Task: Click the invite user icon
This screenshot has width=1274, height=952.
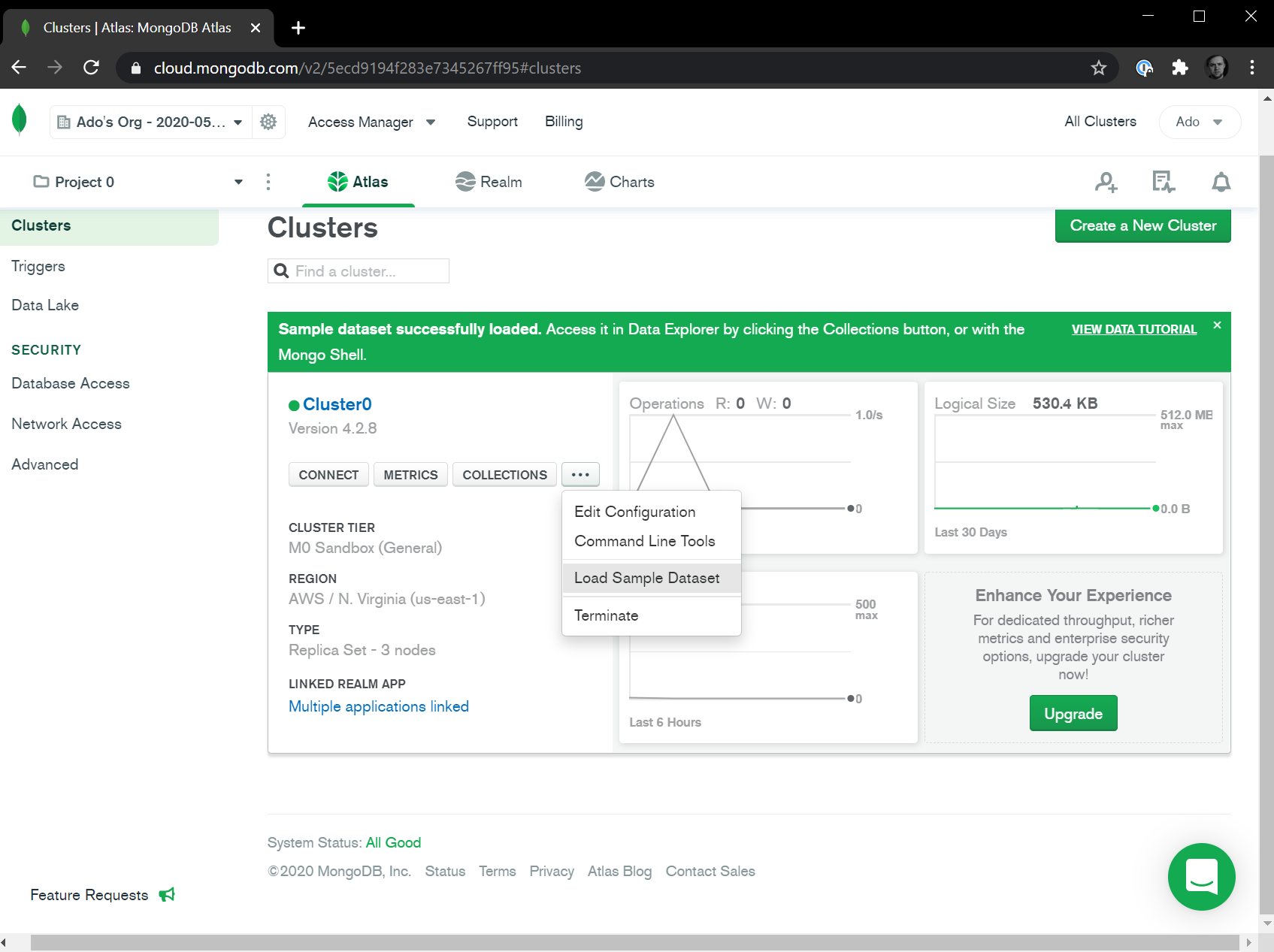Action: pyautogui.click(x=1106, y=182)
